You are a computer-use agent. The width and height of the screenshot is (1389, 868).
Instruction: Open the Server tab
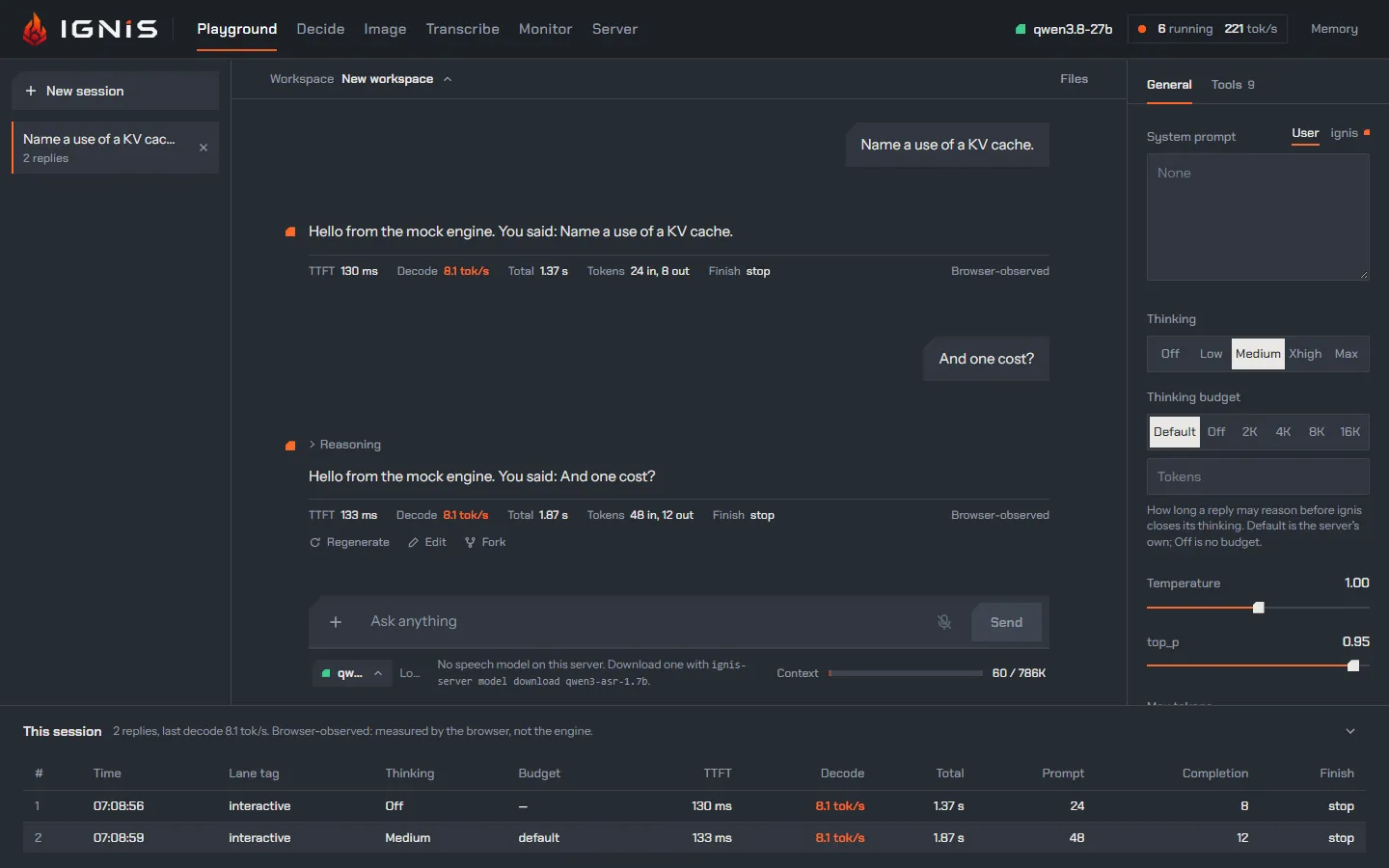[614, 29]
